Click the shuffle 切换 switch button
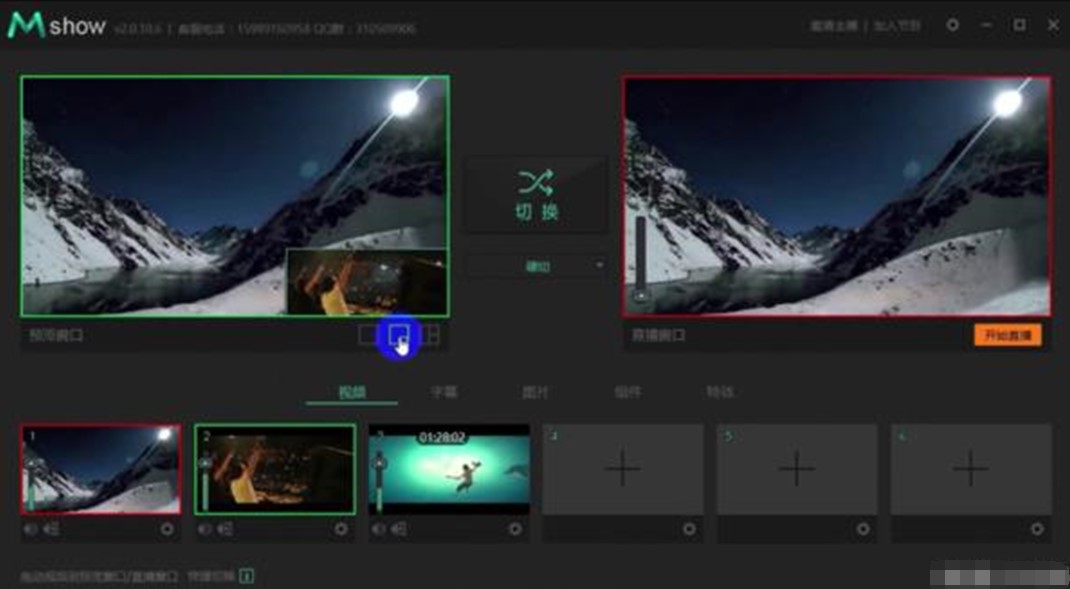The image size is (1070, 589). point(536,195)
